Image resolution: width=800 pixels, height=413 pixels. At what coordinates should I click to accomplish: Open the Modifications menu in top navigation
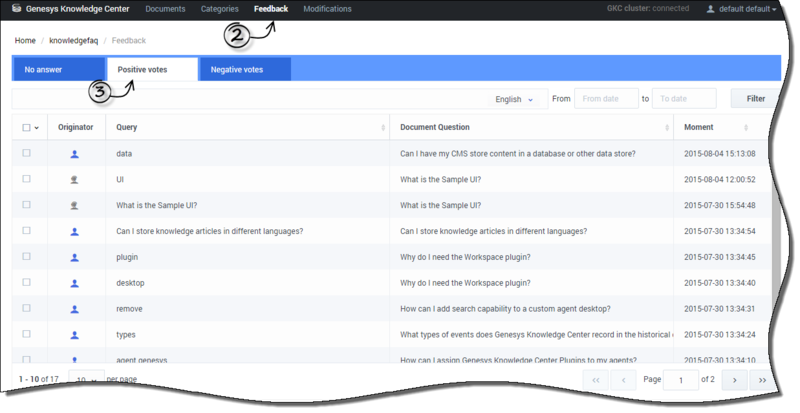(x=327, y=9)
